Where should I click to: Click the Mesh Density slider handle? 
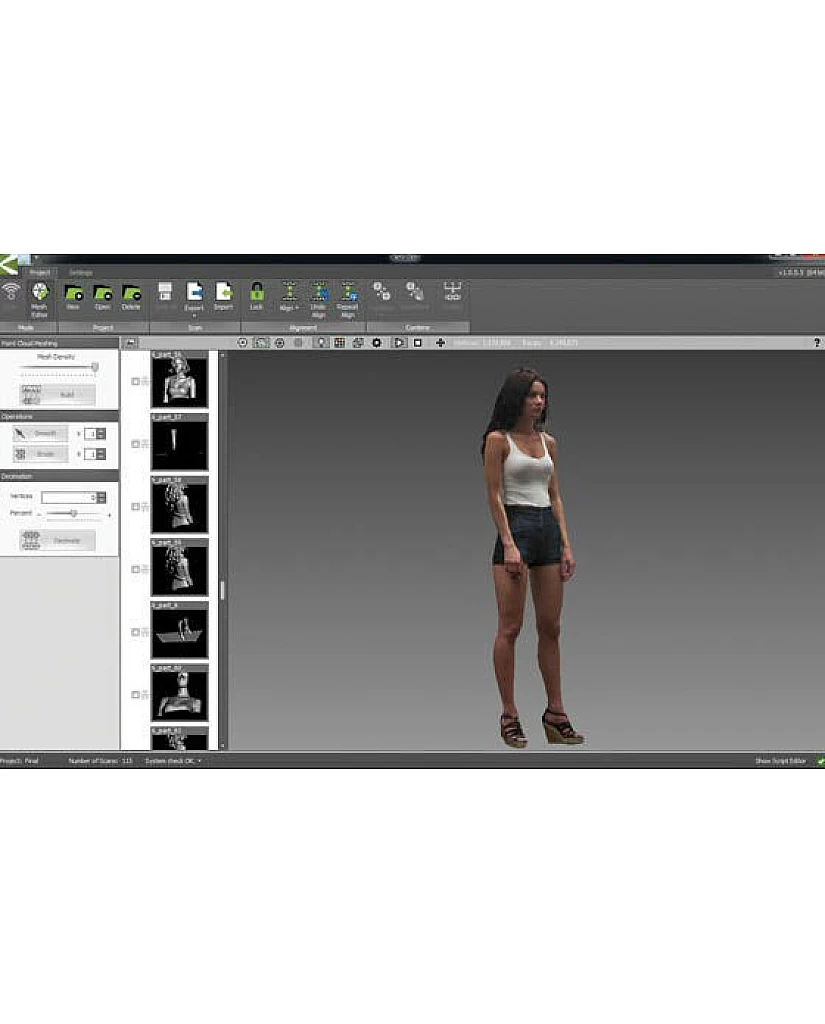pos(95,367)
